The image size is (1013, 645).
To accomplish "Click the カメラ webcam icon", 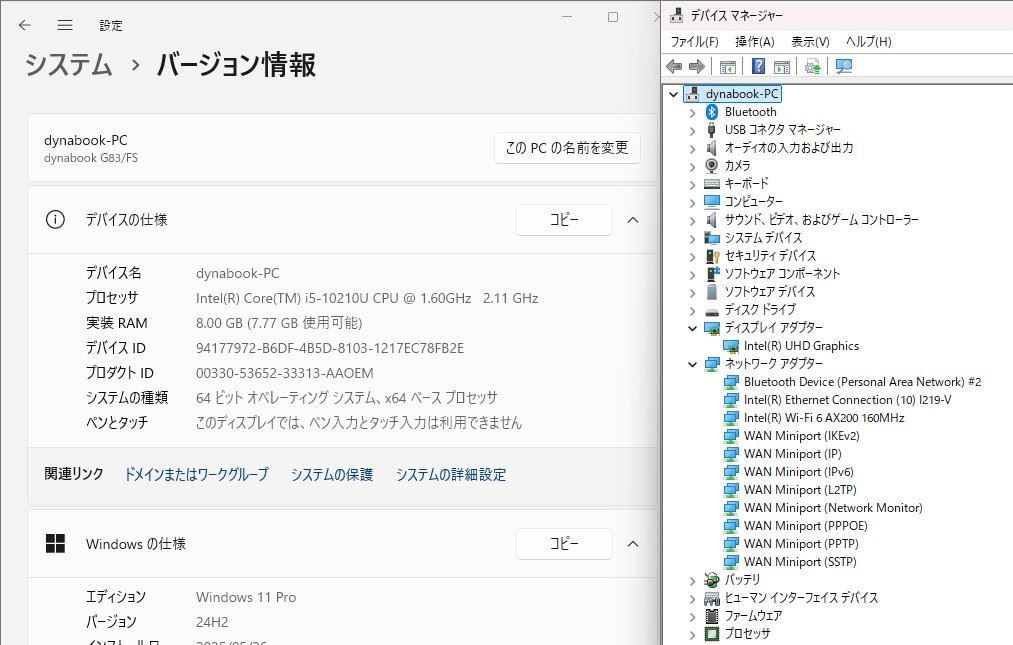I will [x=711, y=165].
